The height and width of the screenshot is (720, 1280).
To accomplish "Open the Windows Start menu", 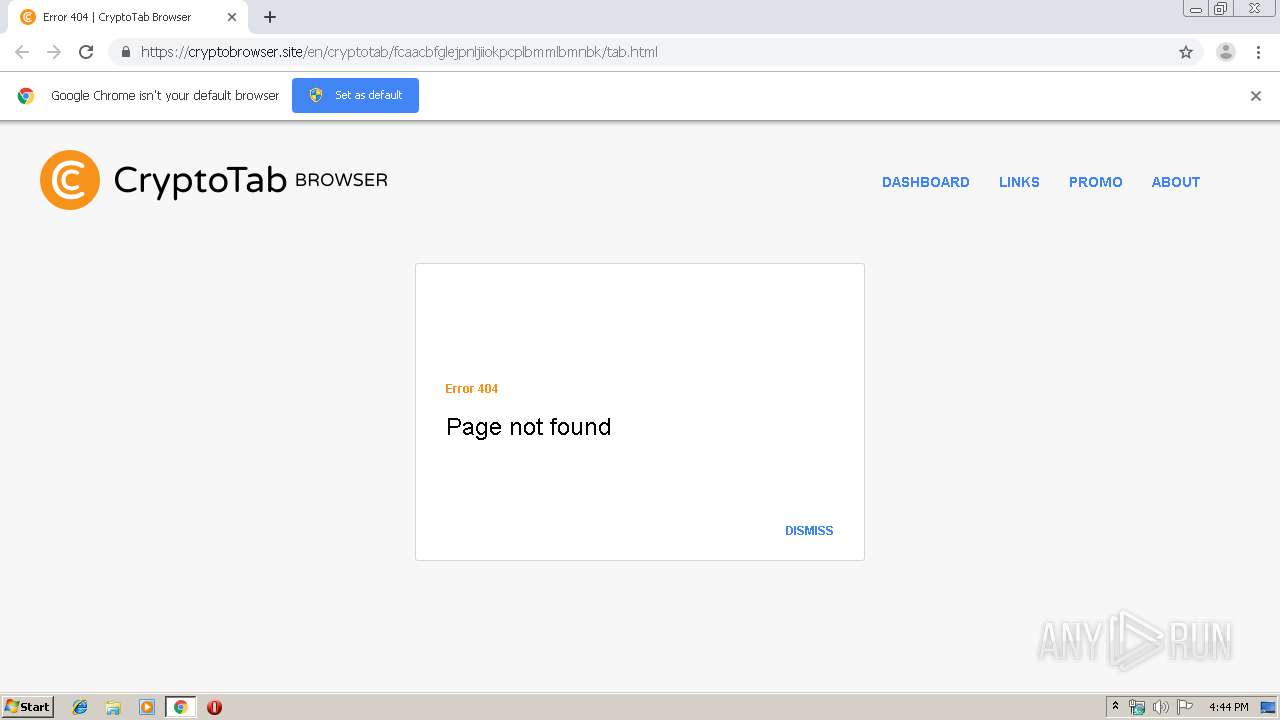I will pyautogui.click(x=28, y=707).
